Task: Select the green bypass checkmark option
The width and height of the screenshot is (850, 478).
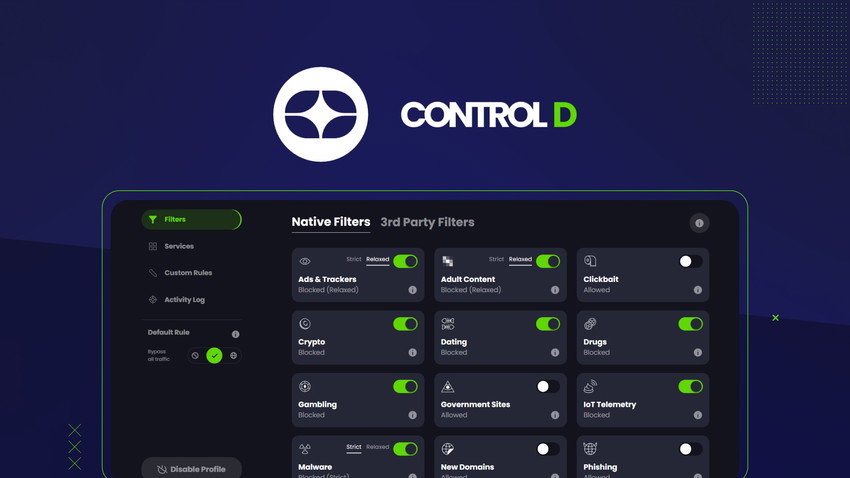Action: pos(214,356)
